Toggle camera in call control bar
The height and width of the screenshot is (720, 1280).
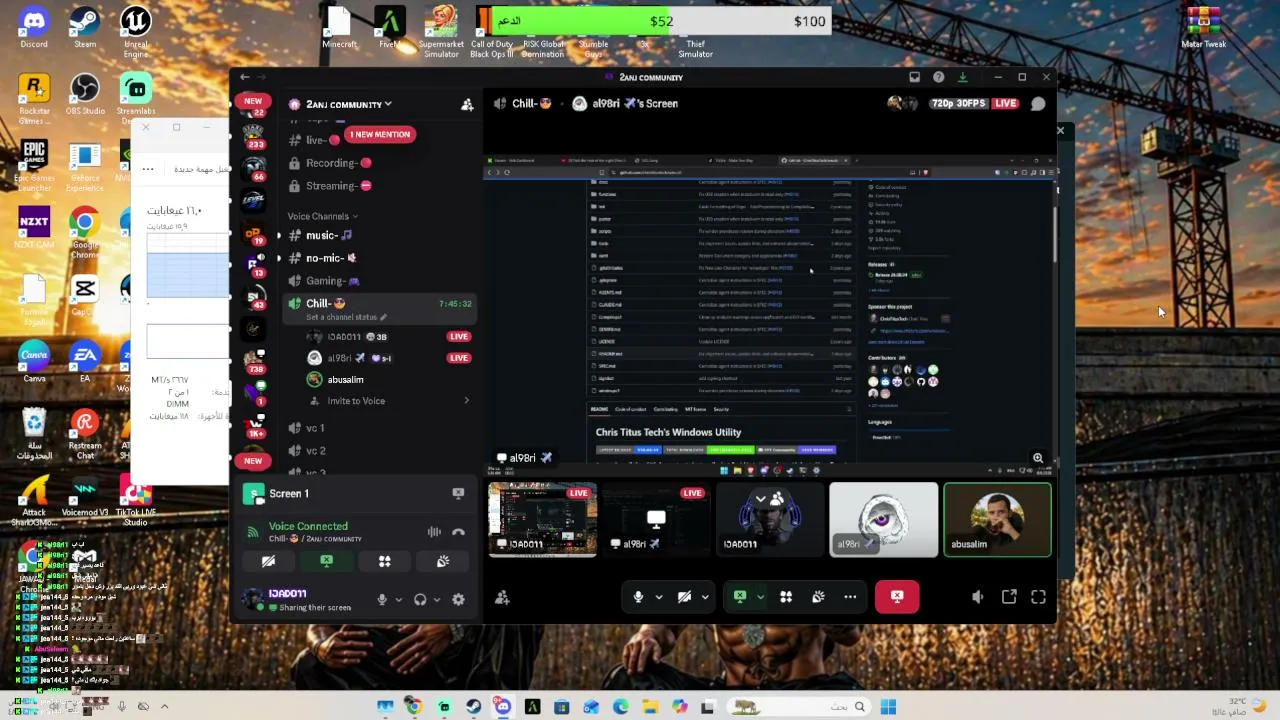[x=684, y=597]
